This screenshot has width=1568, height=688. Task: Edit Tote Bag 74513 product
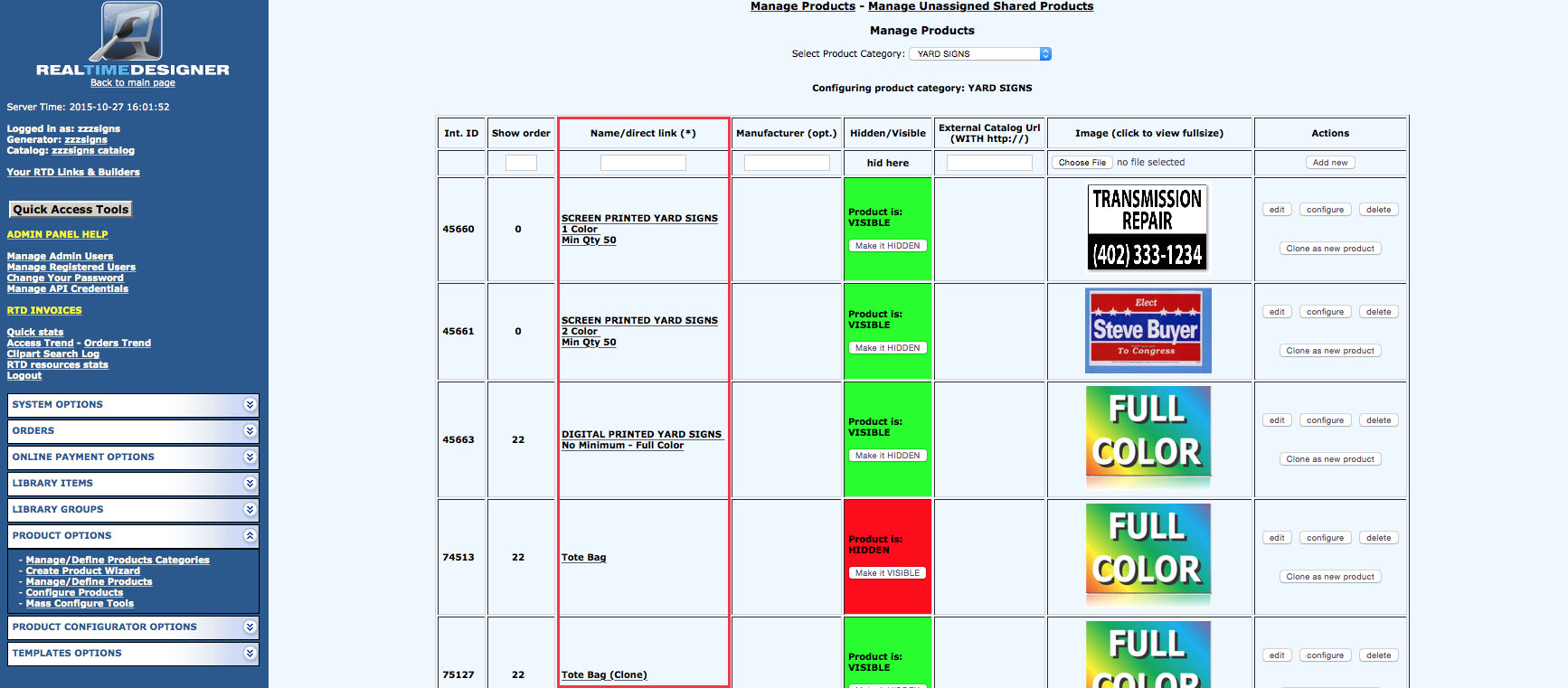coord(1277,538)
